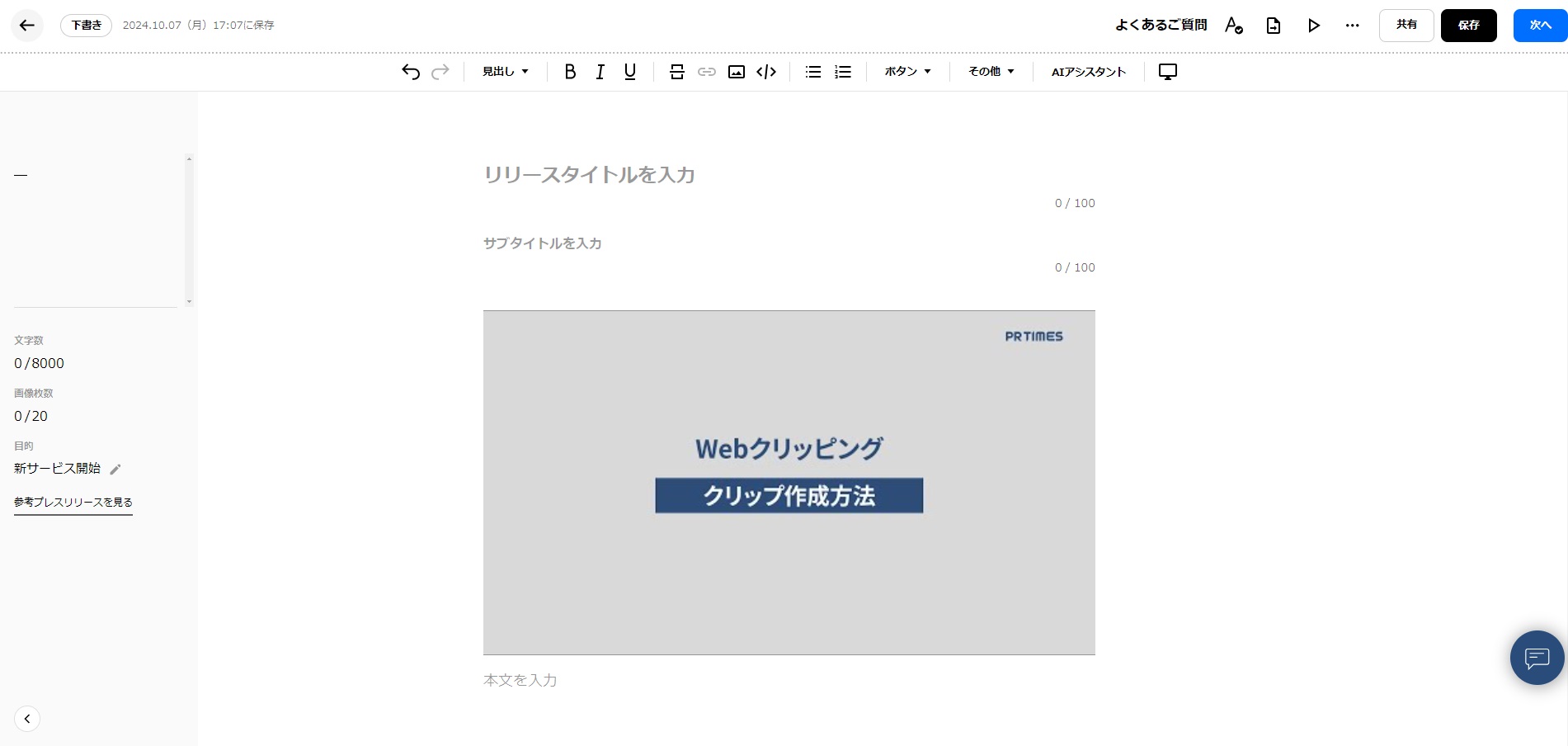
Task: Open the chat support widget
Action: (1537, 658)
